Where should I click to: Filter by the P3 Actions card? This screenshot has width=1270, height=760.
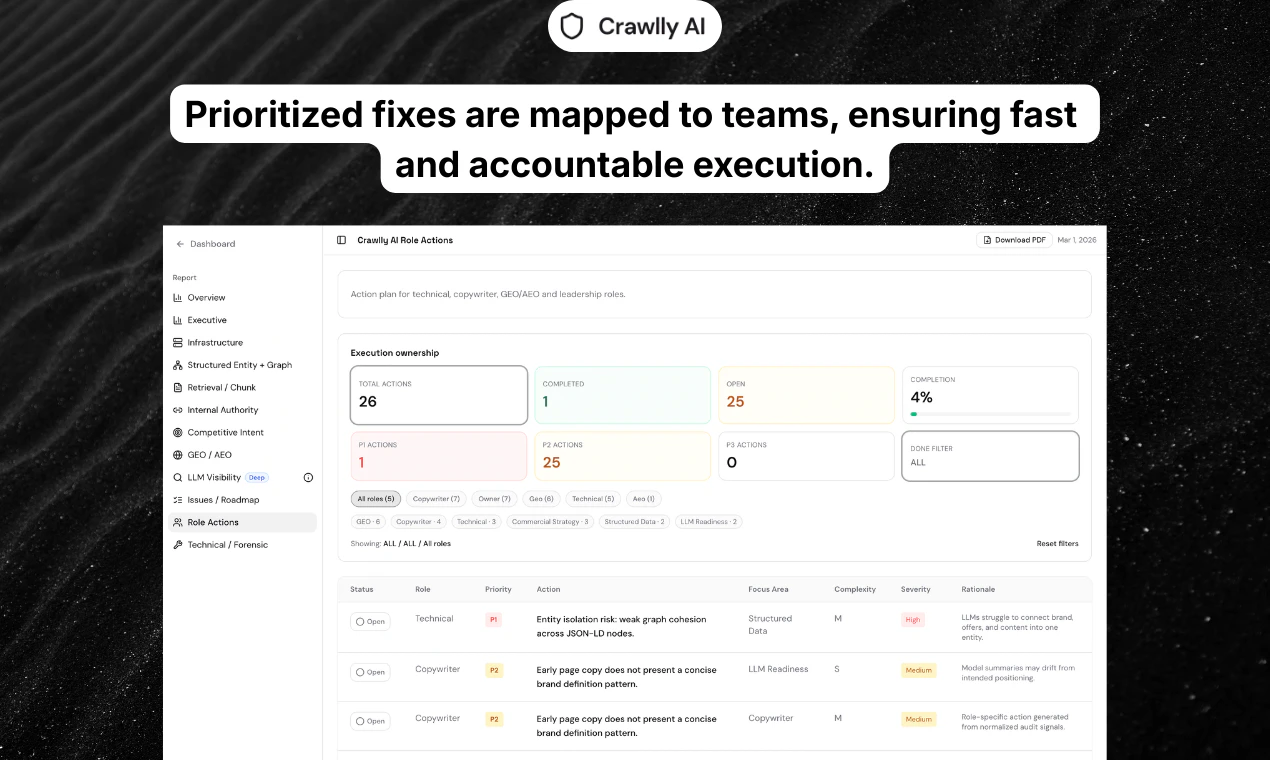pos(806,456)
